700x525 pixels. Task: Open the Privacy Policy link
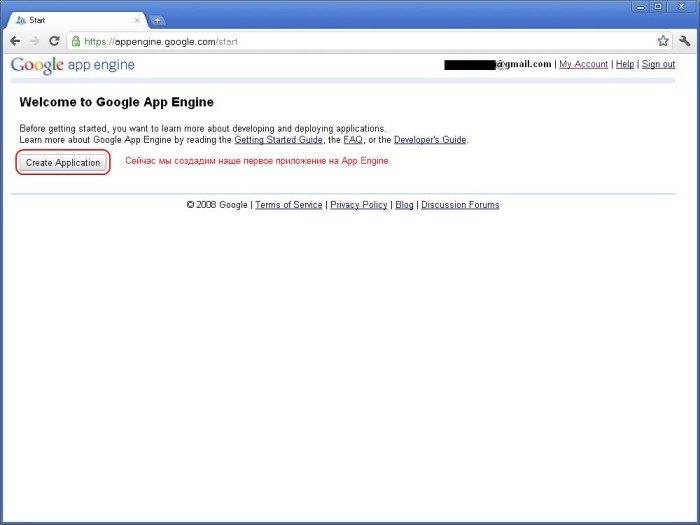pos(358,205)
